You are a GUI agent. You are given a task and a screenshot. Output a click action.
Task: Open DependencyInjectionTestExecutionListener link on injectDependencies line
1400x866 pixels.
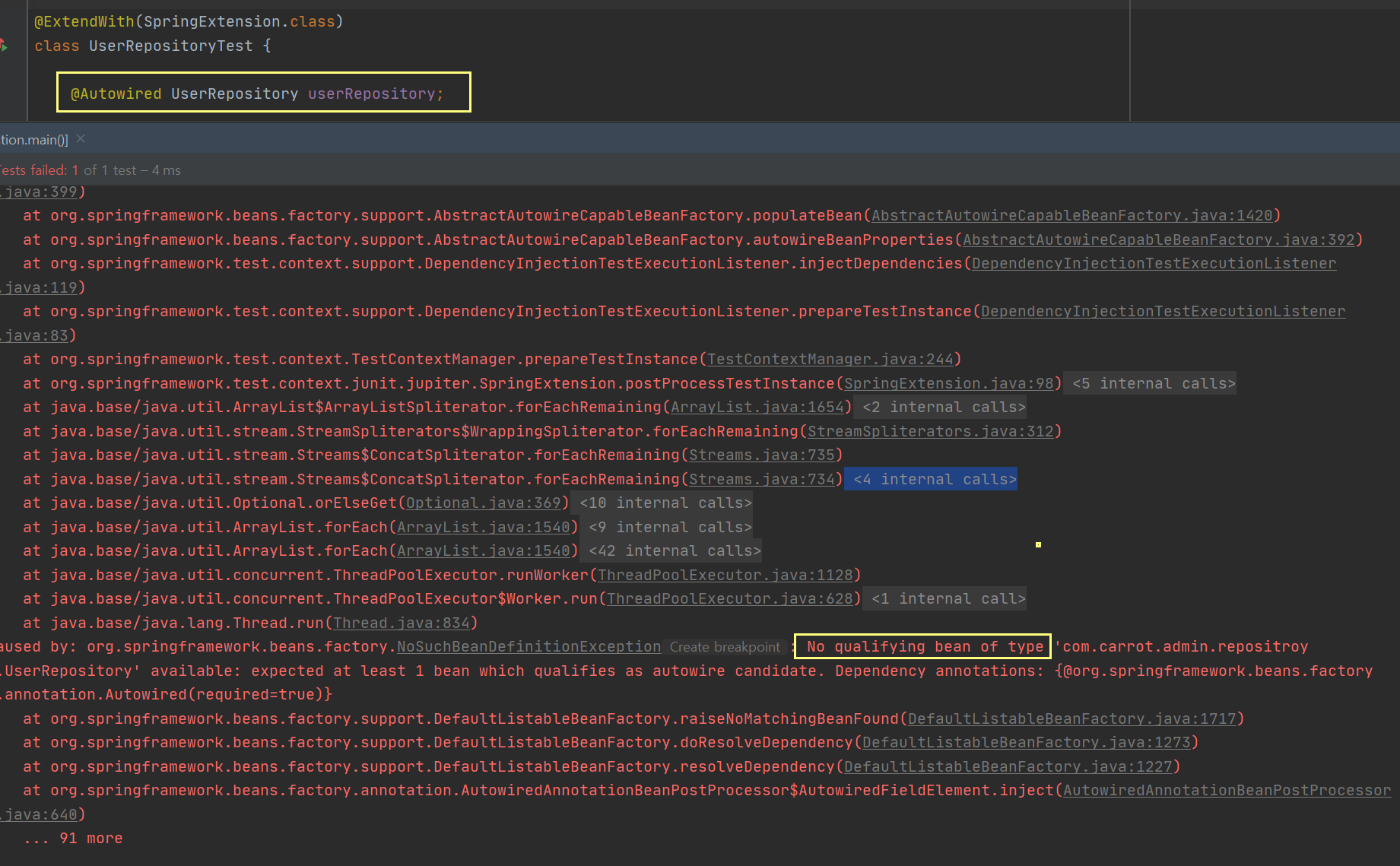[1154, 264]
